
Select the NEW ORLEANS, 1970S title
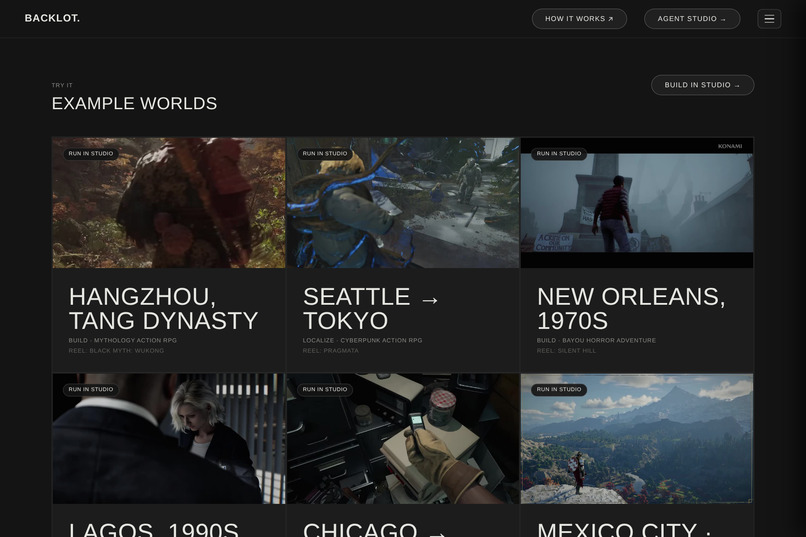pyautogui.click(x=631, y=308)
